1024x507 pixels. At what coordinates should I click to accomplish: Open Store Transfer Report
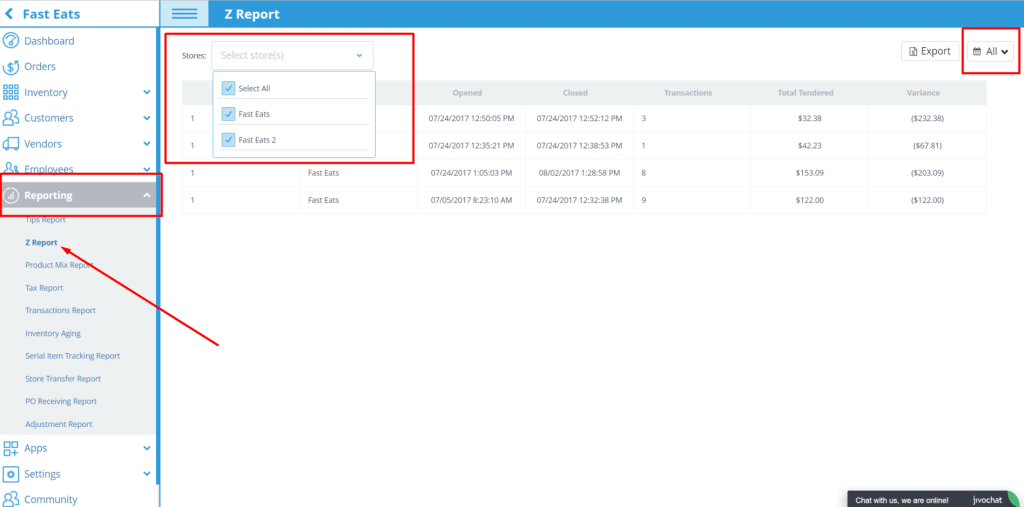click(63, 379)
